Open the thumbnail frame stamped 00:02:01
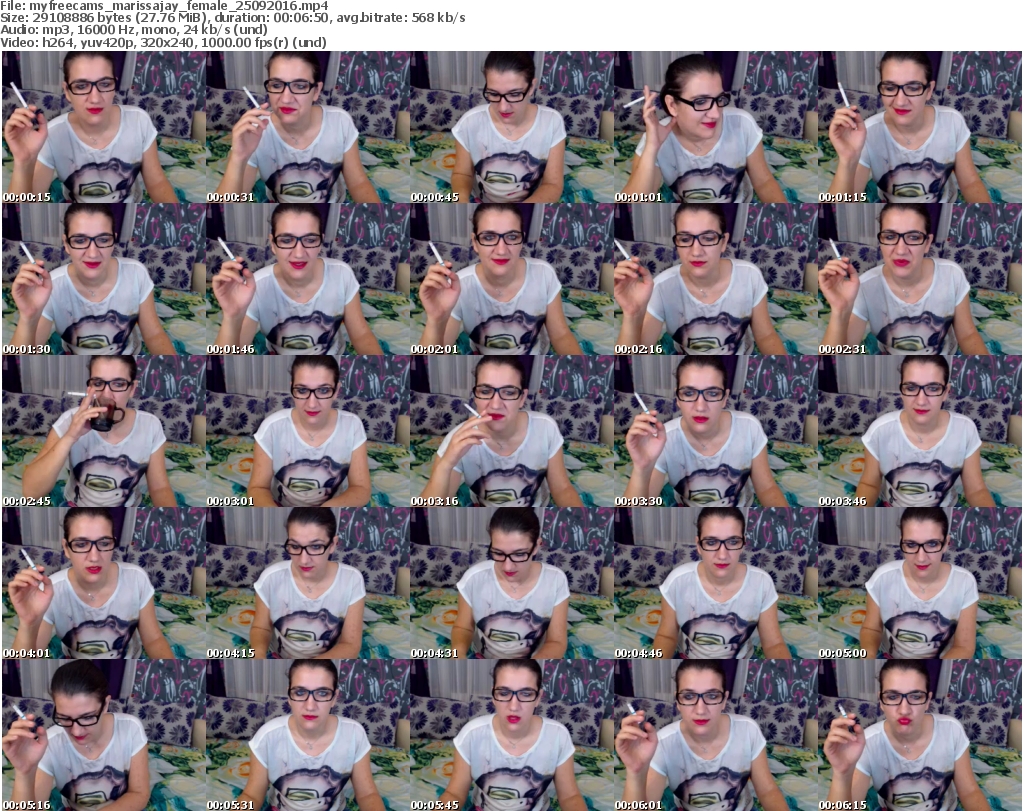 [x=512, y=279]
